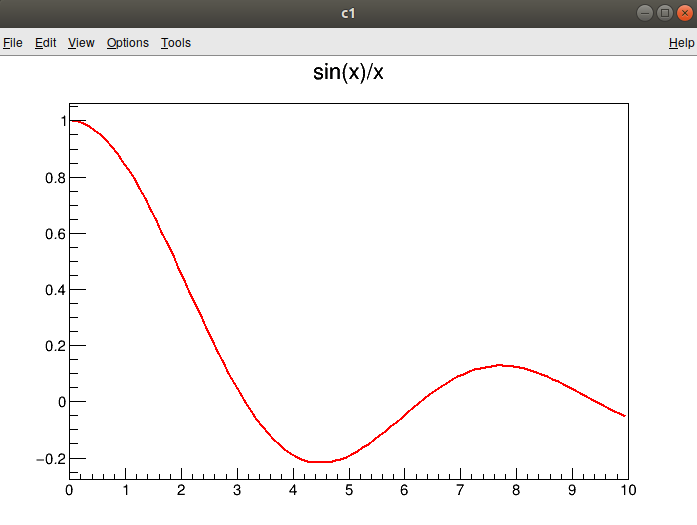The height and width of the screenshot is (525, 697).
Task: Open the Options menu
Action: pos(128,43)
